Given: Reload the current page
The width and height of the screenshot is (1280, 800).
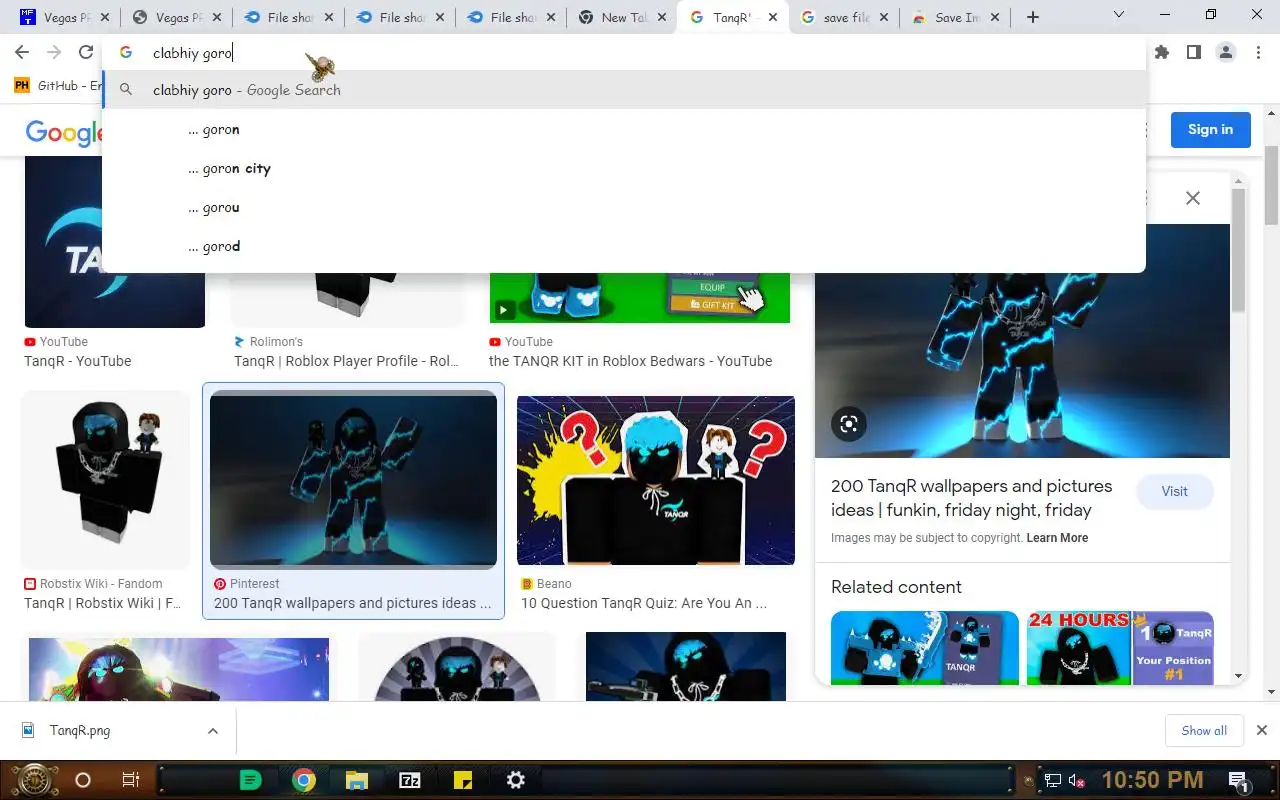Looking at the screenshot, I should (86, 52).
